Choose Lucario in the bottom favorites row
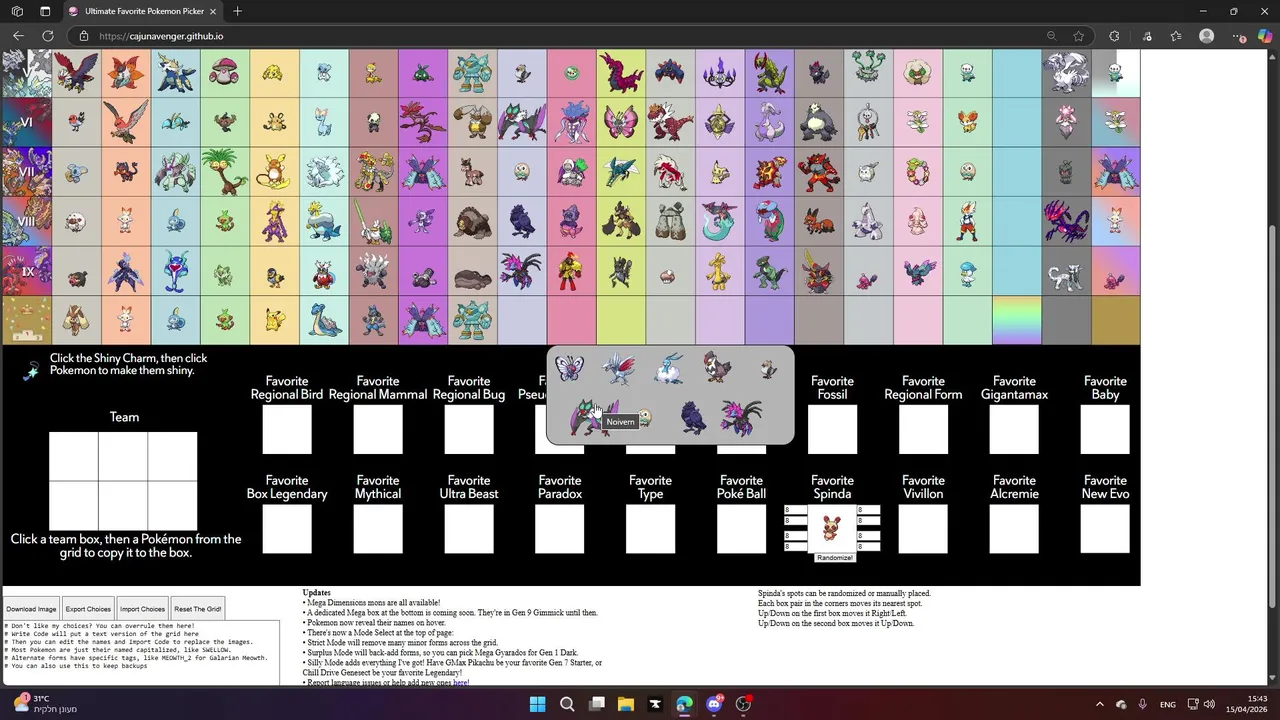 (373, 320)
